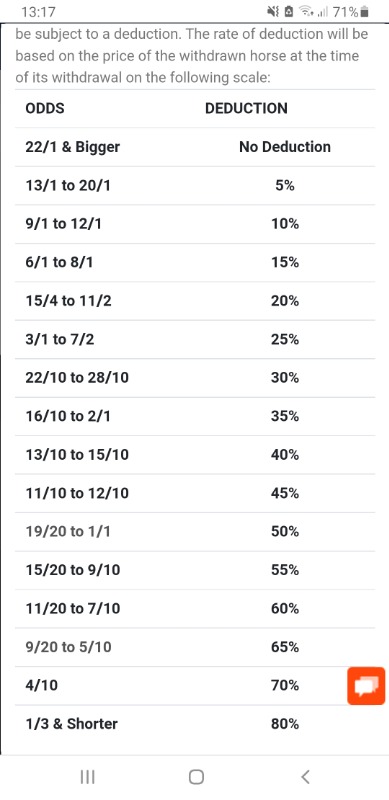The image size is (389, 800).
Task: Tap the mute vibrate status icon
Action: 274,12
